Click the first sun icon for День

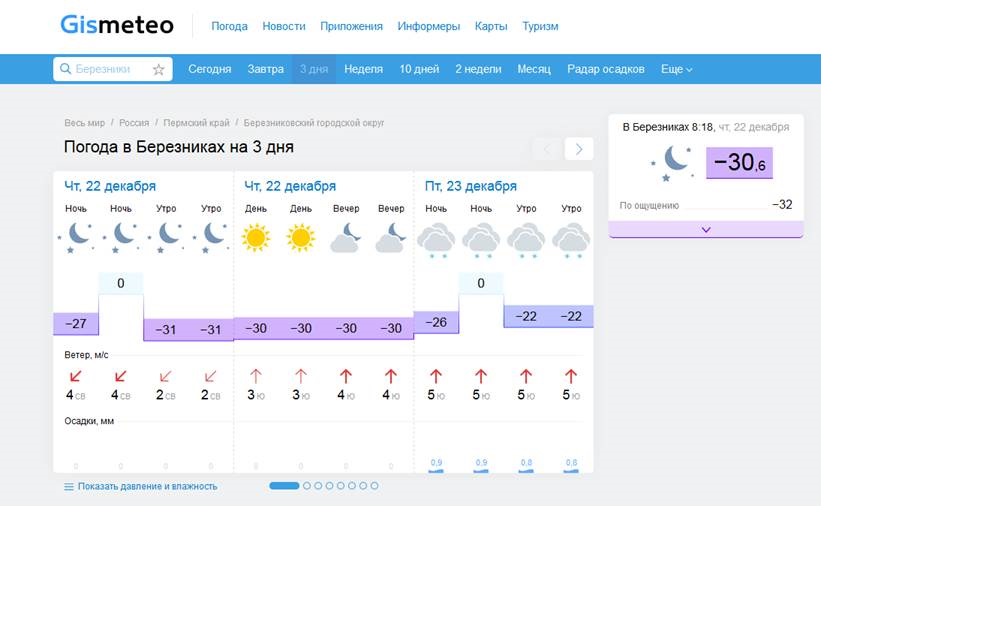coord(256,238)
